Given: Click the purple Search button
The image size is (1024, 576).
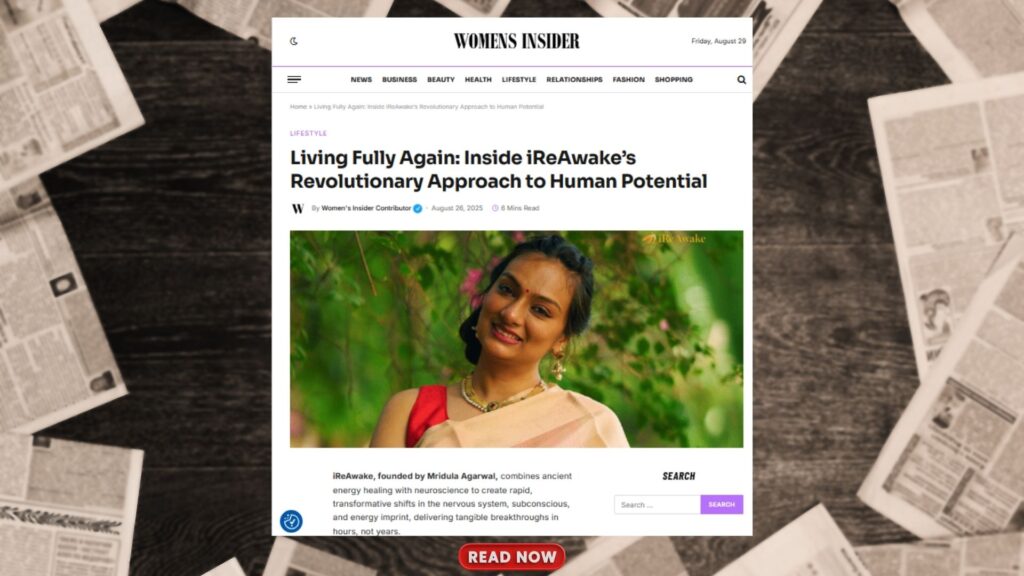Looking at the screenshot, I should pos(722,504).
